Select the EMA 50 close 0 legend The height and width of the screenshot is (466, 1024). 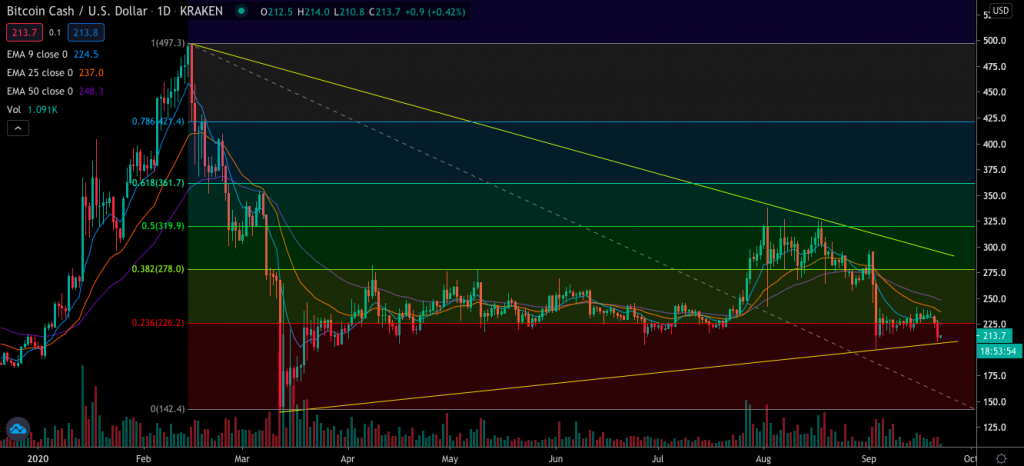pyautogui.click(x=55, y=91)
